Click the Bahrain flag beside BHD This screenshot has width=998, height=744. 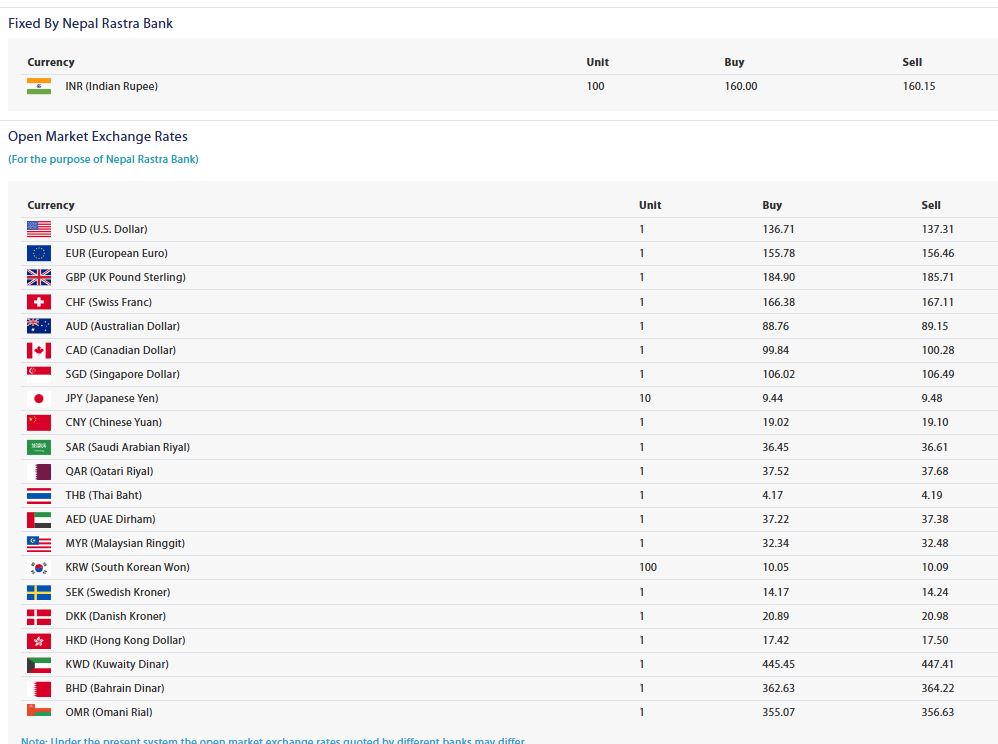[39, 689]
